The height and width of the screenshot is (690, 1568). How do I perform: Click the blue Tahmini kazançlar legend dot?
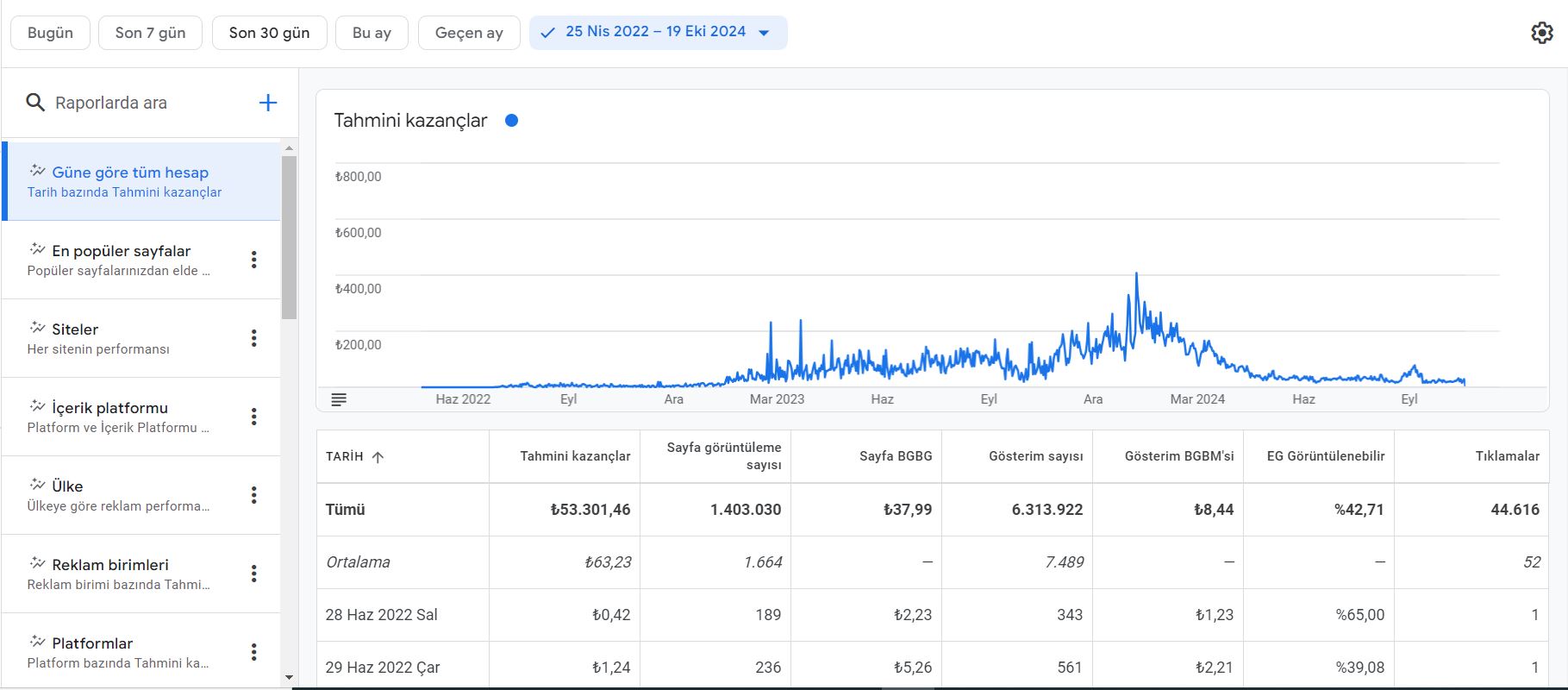pyautogui.click(x=511, y=121)
